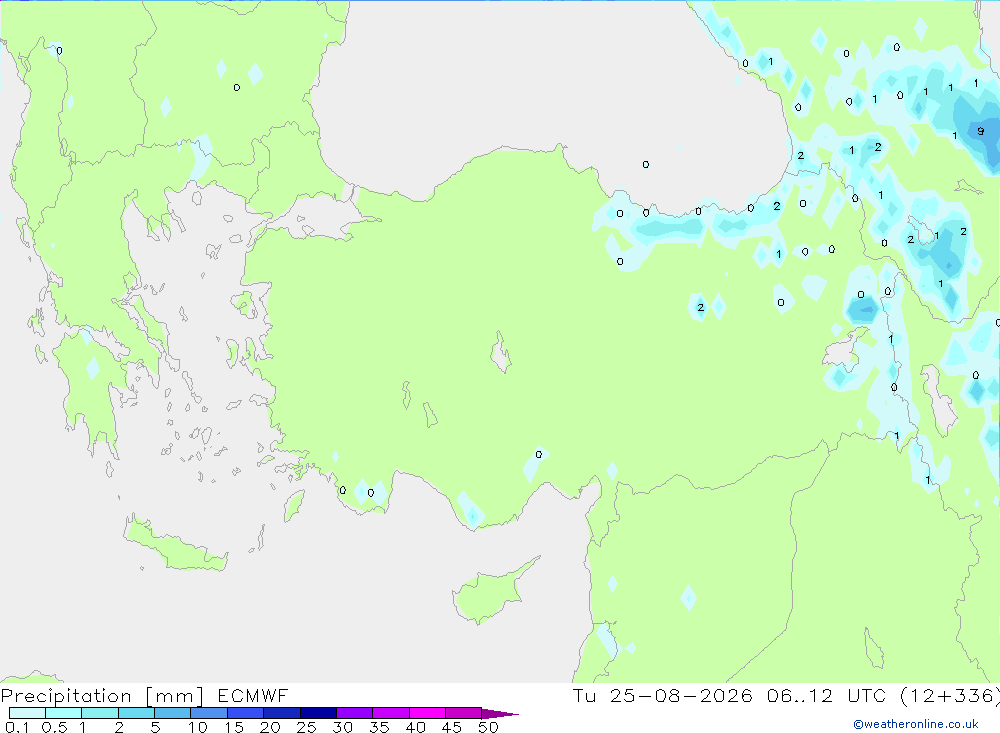Click the forecast date 25-08-2026 text
The width and height of the screenshot is (1000, 733).
[680, 696]
